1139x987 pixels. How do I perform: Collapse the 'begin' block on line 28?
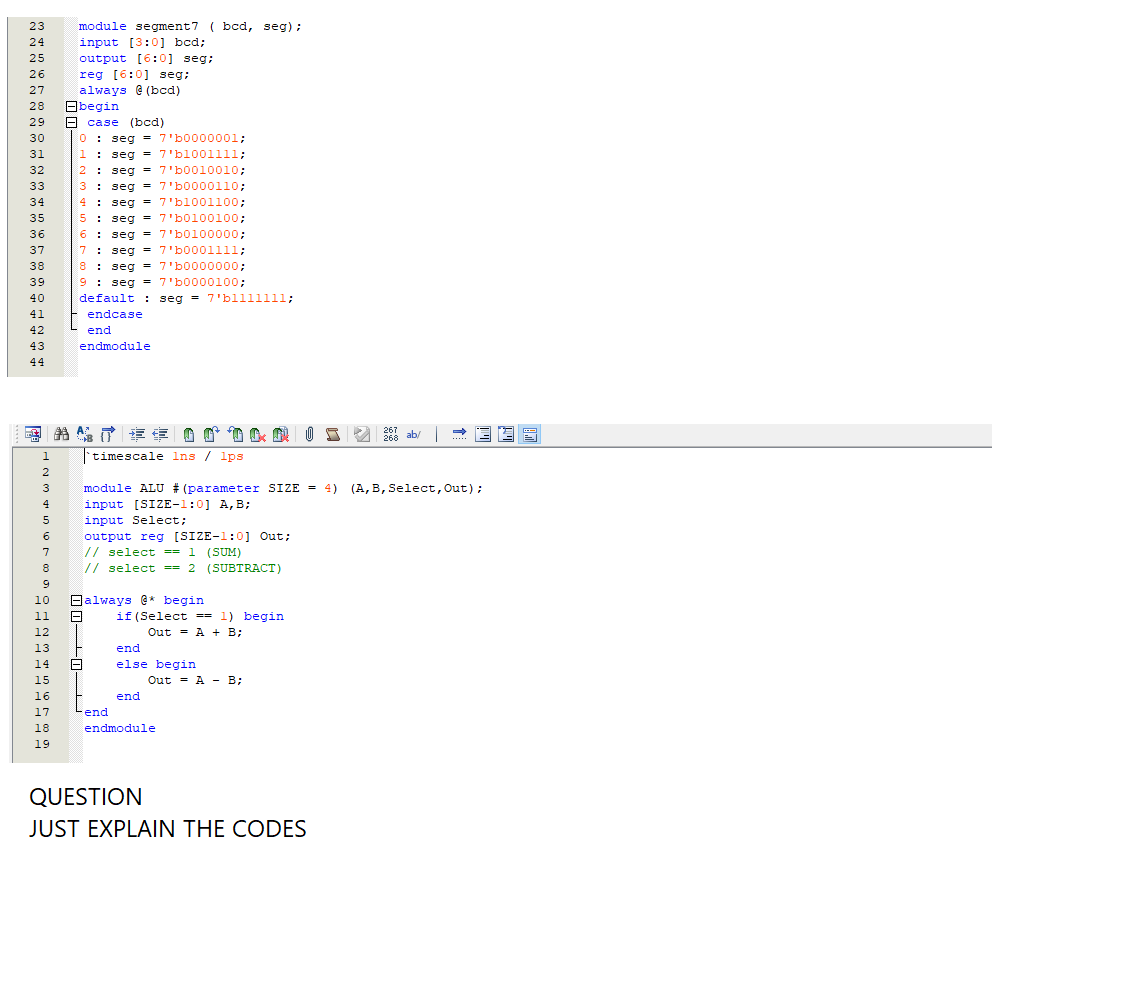[71, 107]
